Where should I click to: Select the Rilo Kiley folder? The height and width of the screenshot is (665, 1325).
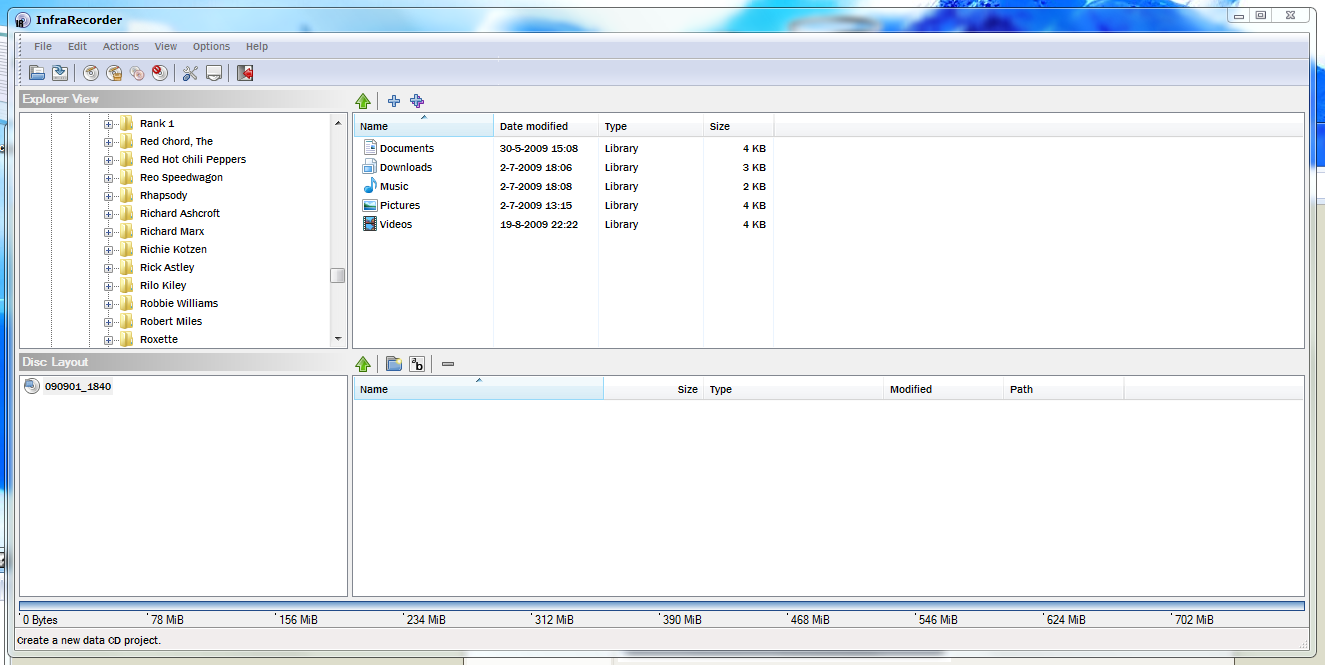[163, 285]
